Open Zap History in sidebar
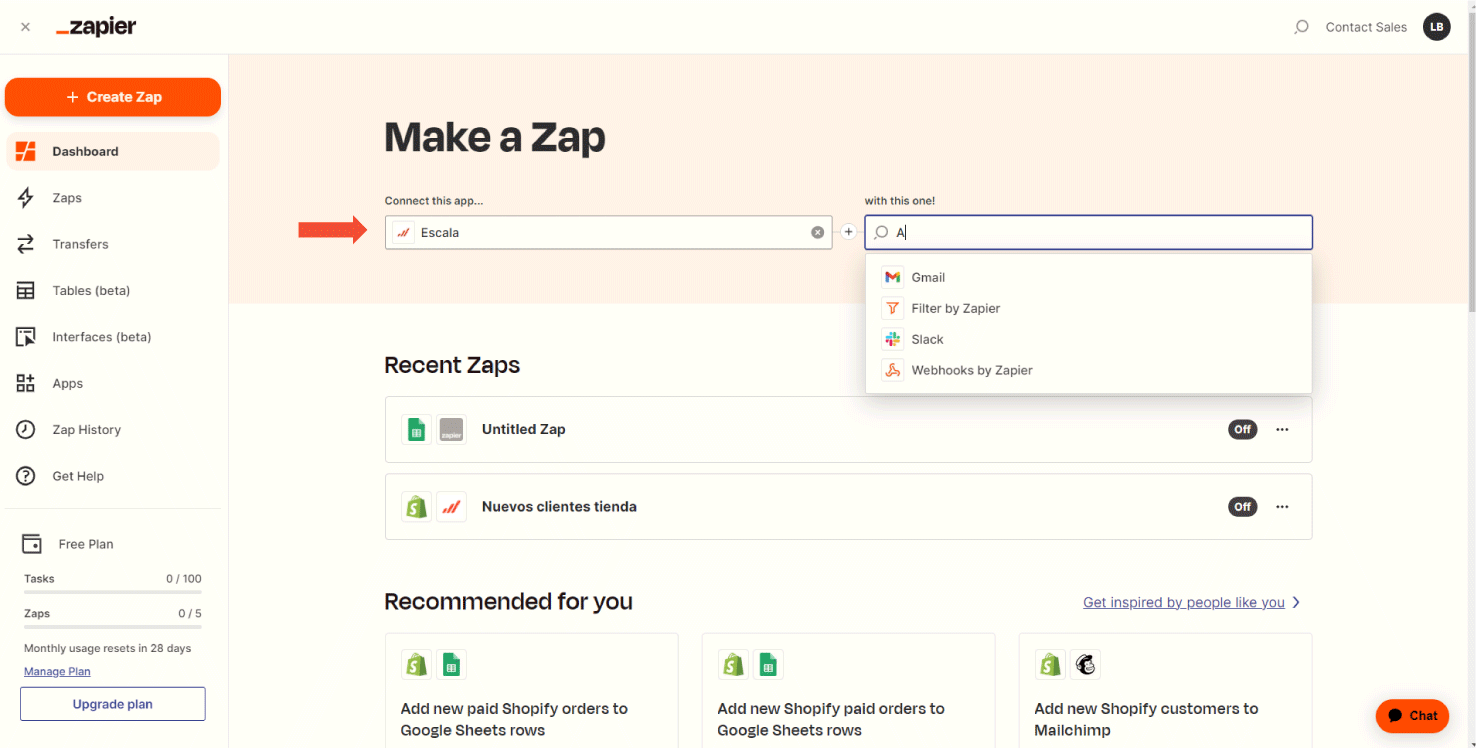This screenshot has width=1476, height=748. tap(113, 430)
